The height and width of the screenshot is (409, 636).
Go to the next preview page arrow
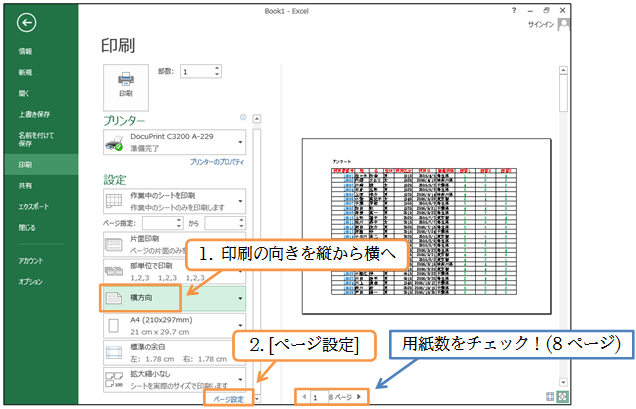(x=360, y=397)
